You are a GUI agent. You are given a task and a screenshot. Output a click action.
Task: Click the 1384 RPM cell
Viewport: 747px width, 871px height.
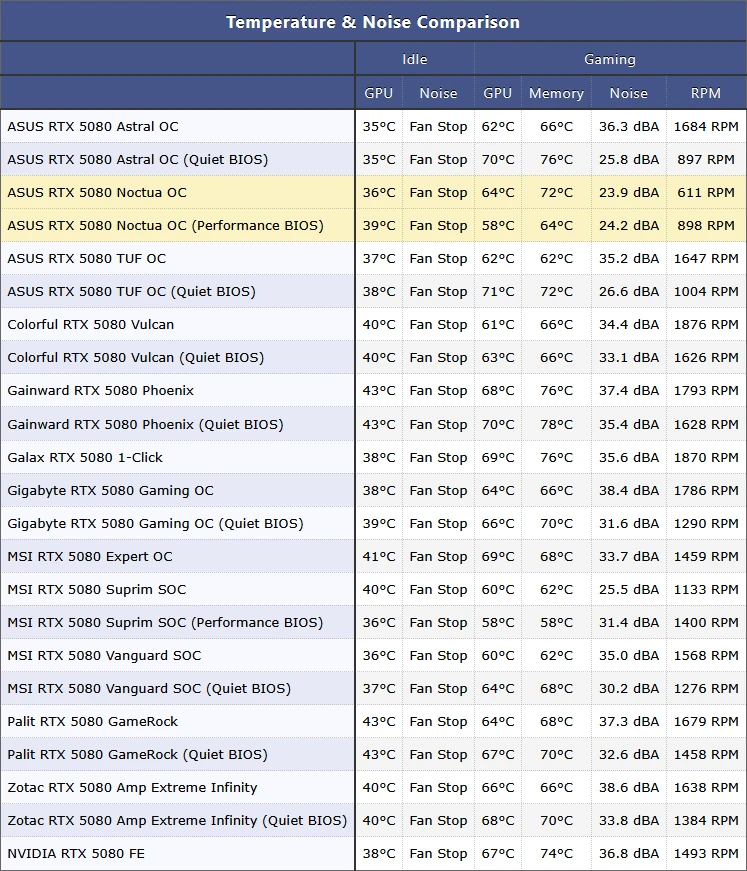click(706, 821)
